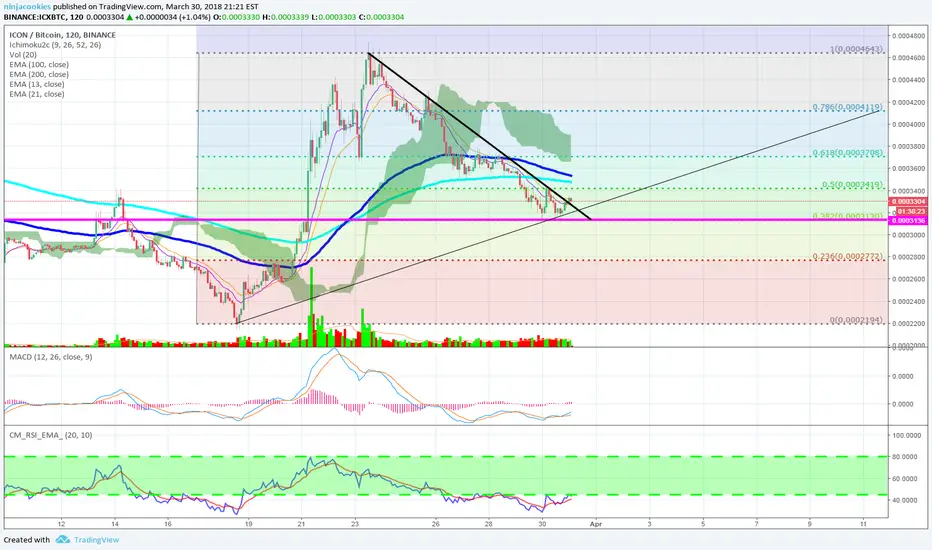This screenshot has height=550, width=932.
Task: Click the 0.0004000 price axis label
Action: pos(909,124)
